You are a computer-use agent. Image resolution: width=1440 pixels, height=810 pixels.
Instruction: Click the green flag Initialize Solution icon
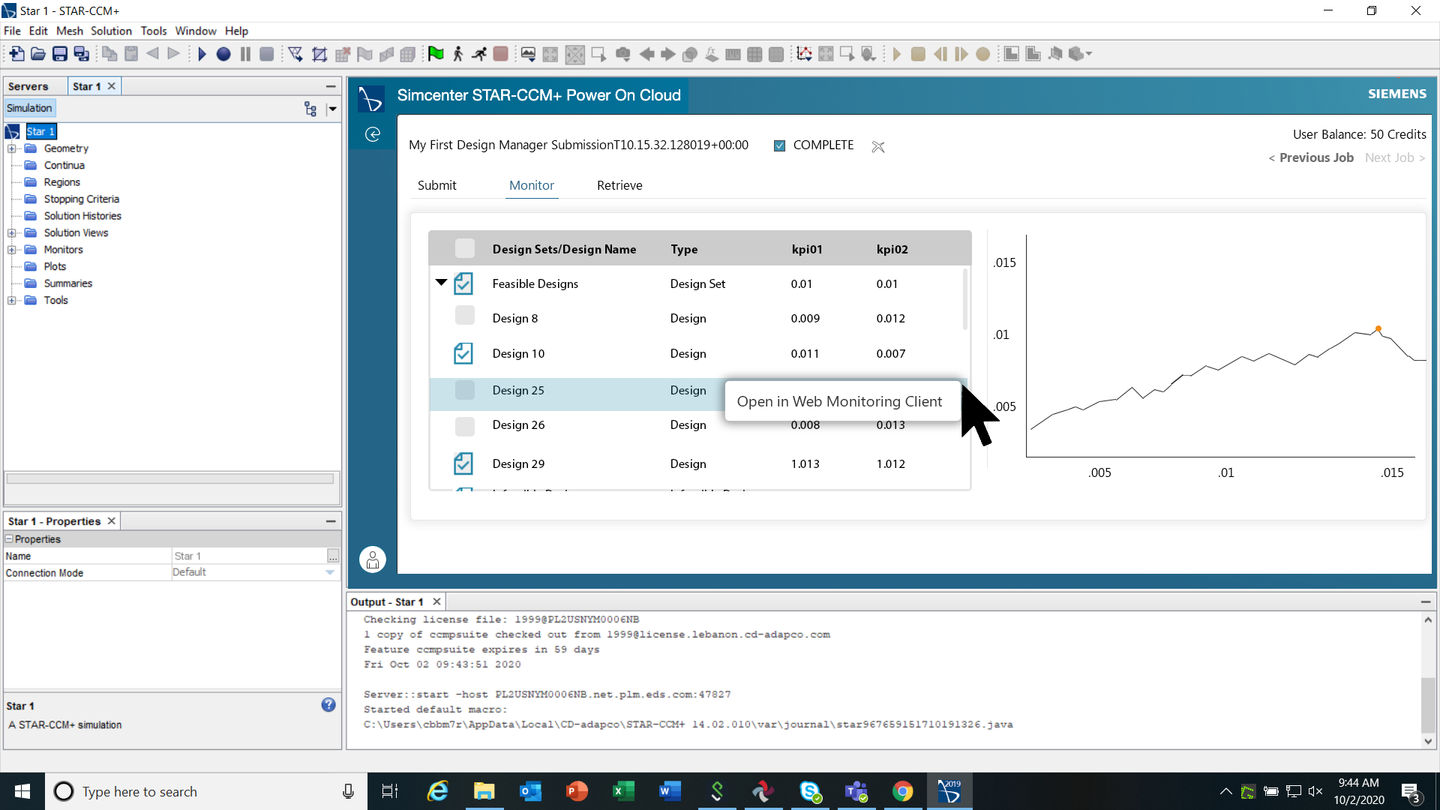436,54
